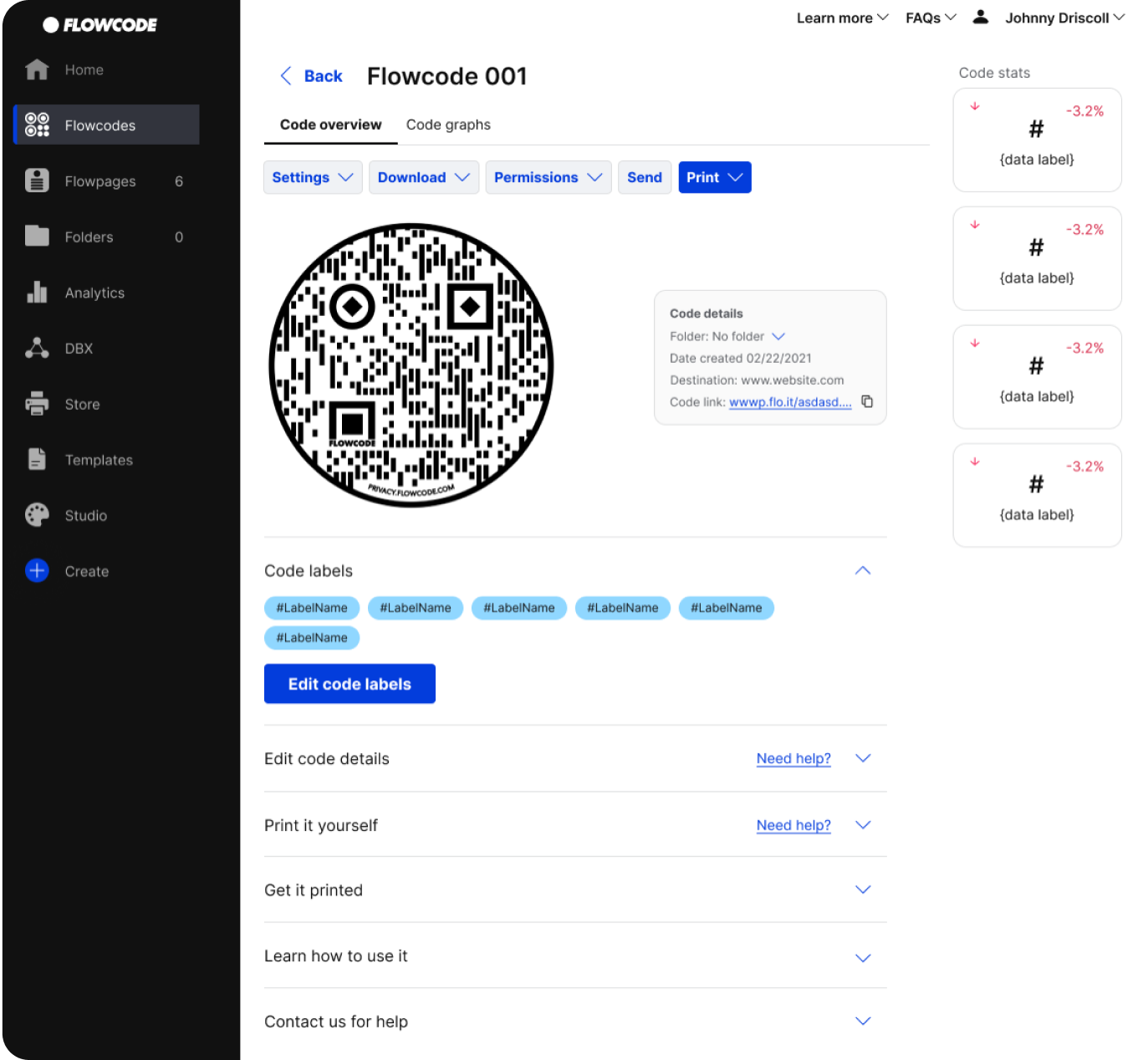The height and width of the screenshot is (1060, 1148).
Task: Copy the code link with copy icon
Action: [x=867, y=402]
